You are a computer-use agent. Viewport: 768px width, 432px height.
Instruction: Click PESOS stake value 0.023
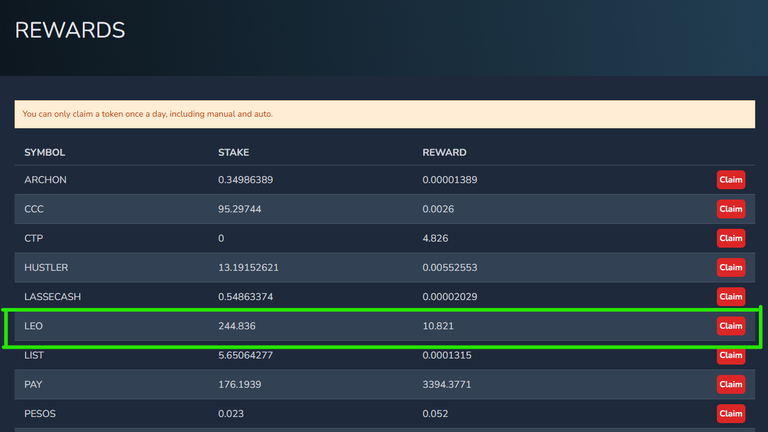click(x=231, y=413)
